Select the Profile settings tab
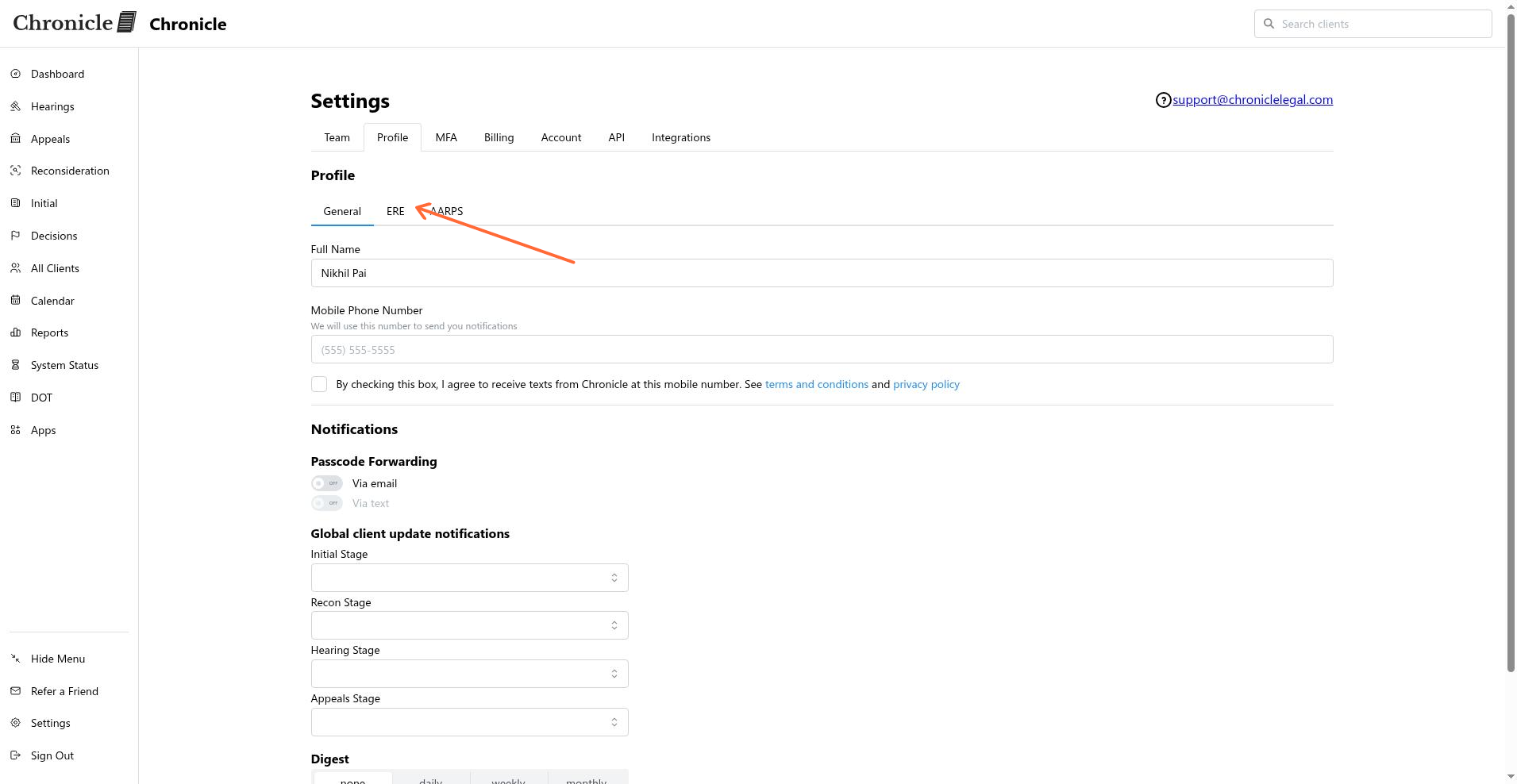This screenshot has height=784, width=1517. coord(392,137)
